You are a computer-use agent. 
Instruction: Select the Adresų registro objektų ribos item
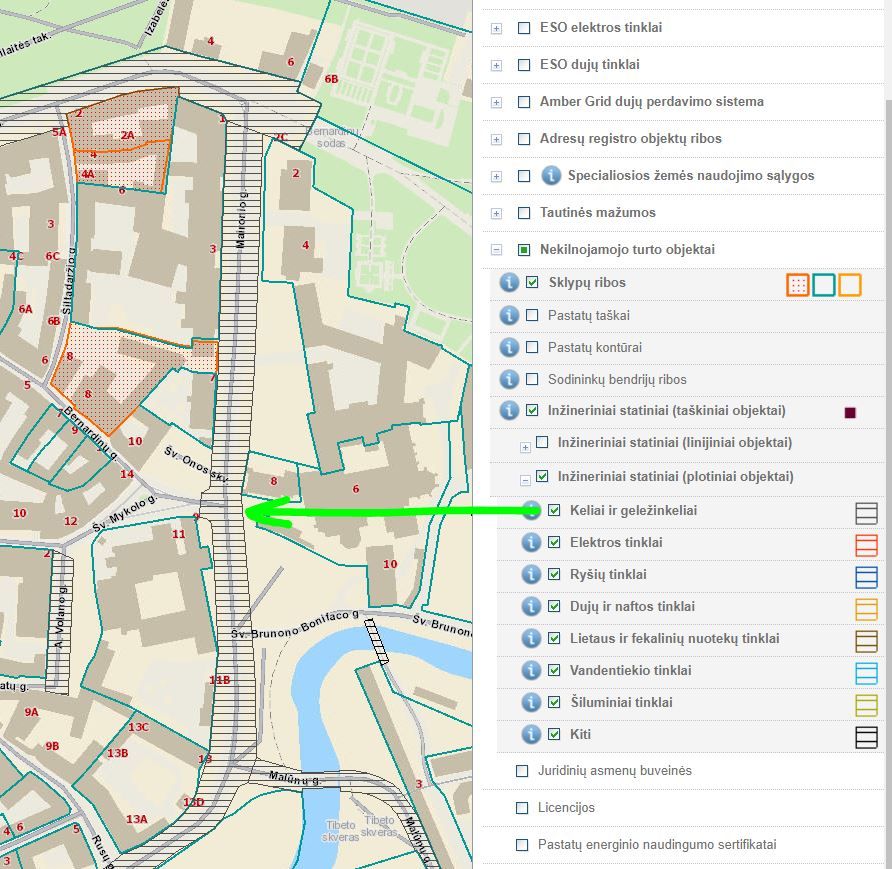tap(630, 139)
